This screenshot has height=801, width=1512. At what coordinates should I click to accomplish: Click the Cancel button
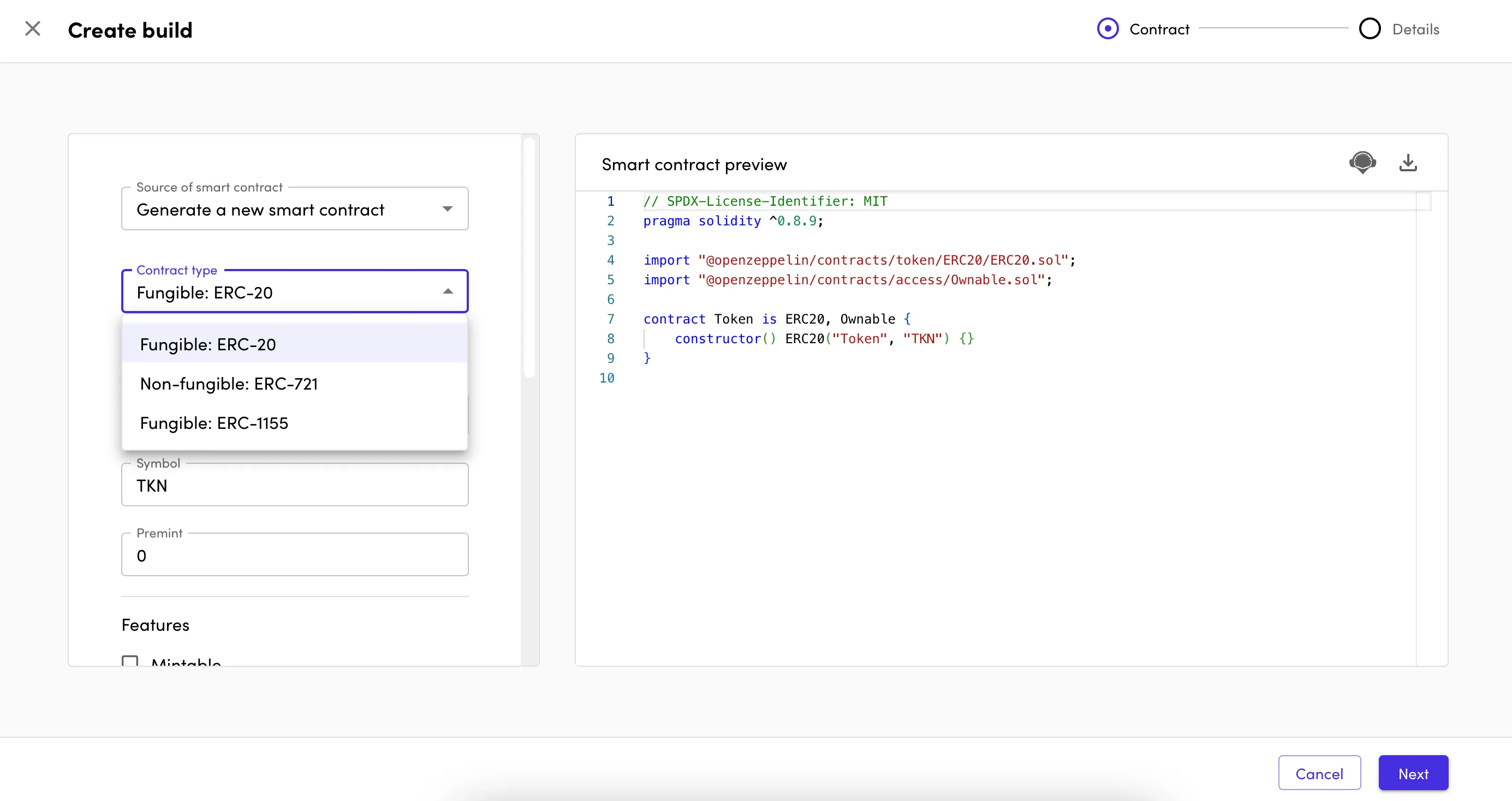click(1319, 773)
